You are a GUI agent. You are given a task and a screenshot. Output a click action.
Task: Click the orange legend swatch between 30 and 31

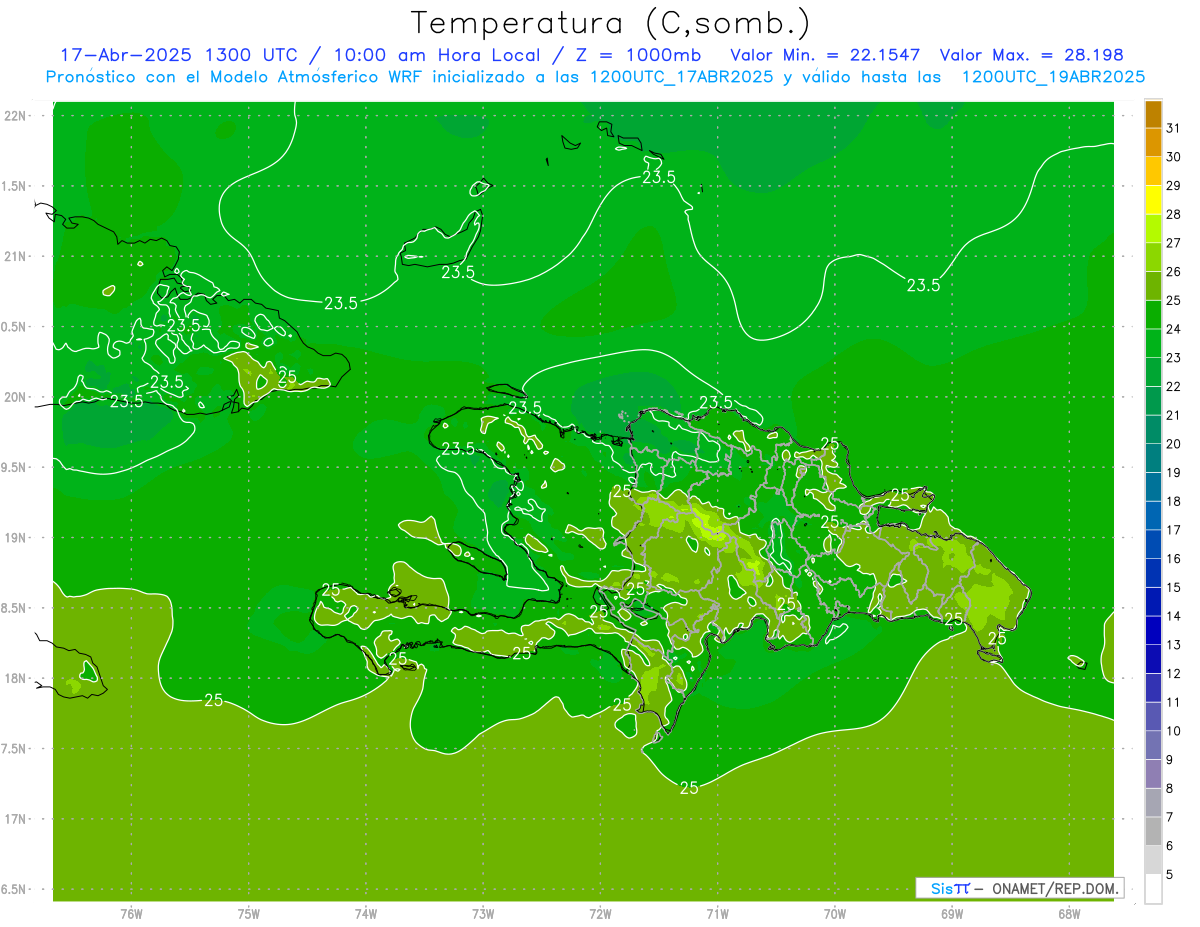point(1153,142)
